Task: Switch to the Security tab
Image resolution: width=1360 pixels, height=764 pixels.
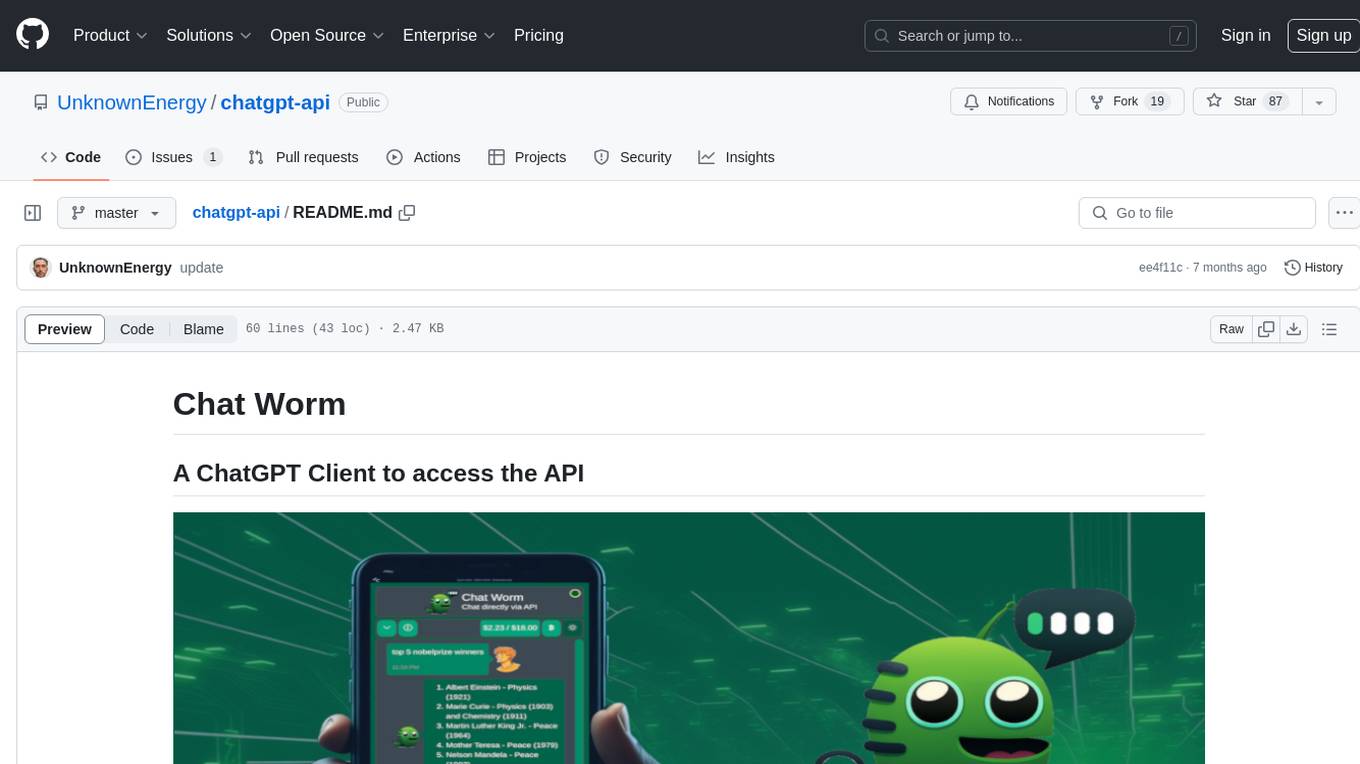Action: click(x=632, y=157)
